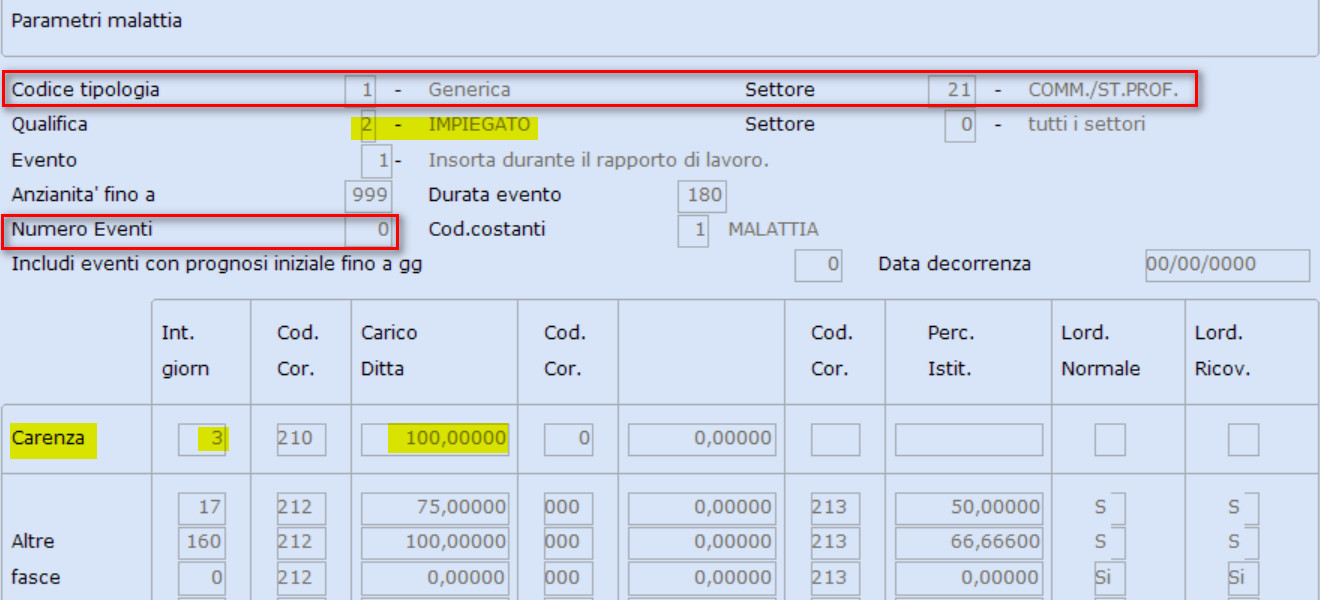The width and height of the screenshot is (1320, 600).
Task: Click the Int. giorn column header
Action: (x=186, y=350)
